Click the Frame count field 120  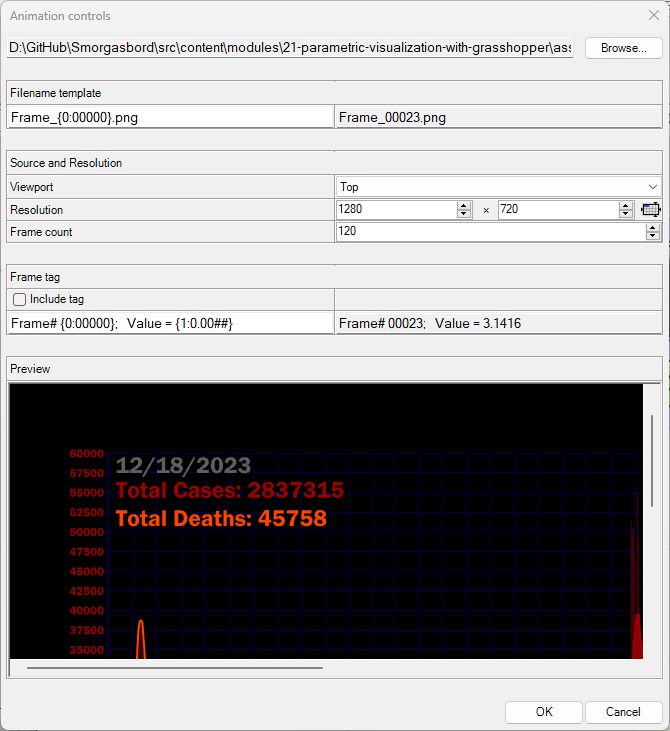[x=490, y=232]
